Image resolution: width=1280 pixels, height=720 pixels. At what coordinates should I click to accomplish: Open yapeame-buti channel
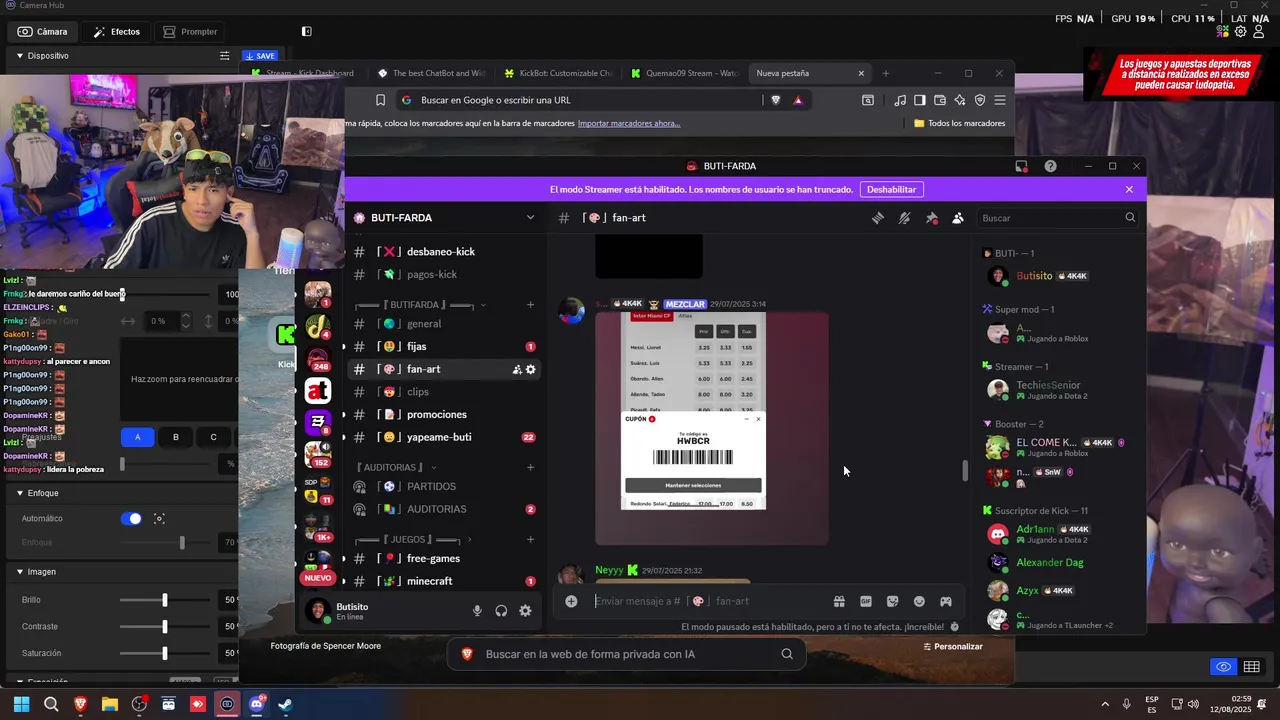pos(445,437)
